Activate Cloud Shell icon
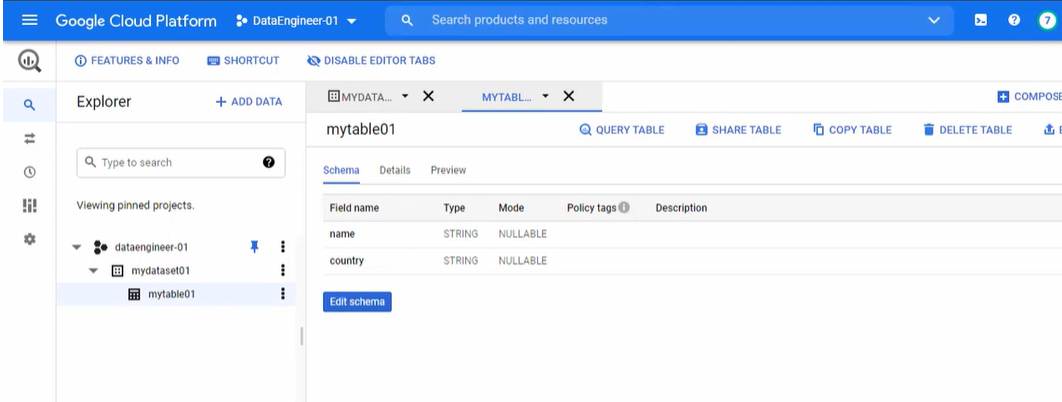The image size is (1062, 402). (x=980, y=20)
